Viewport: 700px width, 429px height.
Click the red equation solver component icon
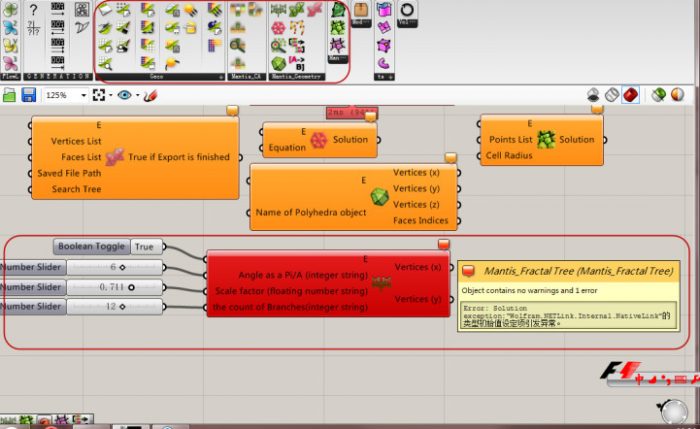click(318, 141)
